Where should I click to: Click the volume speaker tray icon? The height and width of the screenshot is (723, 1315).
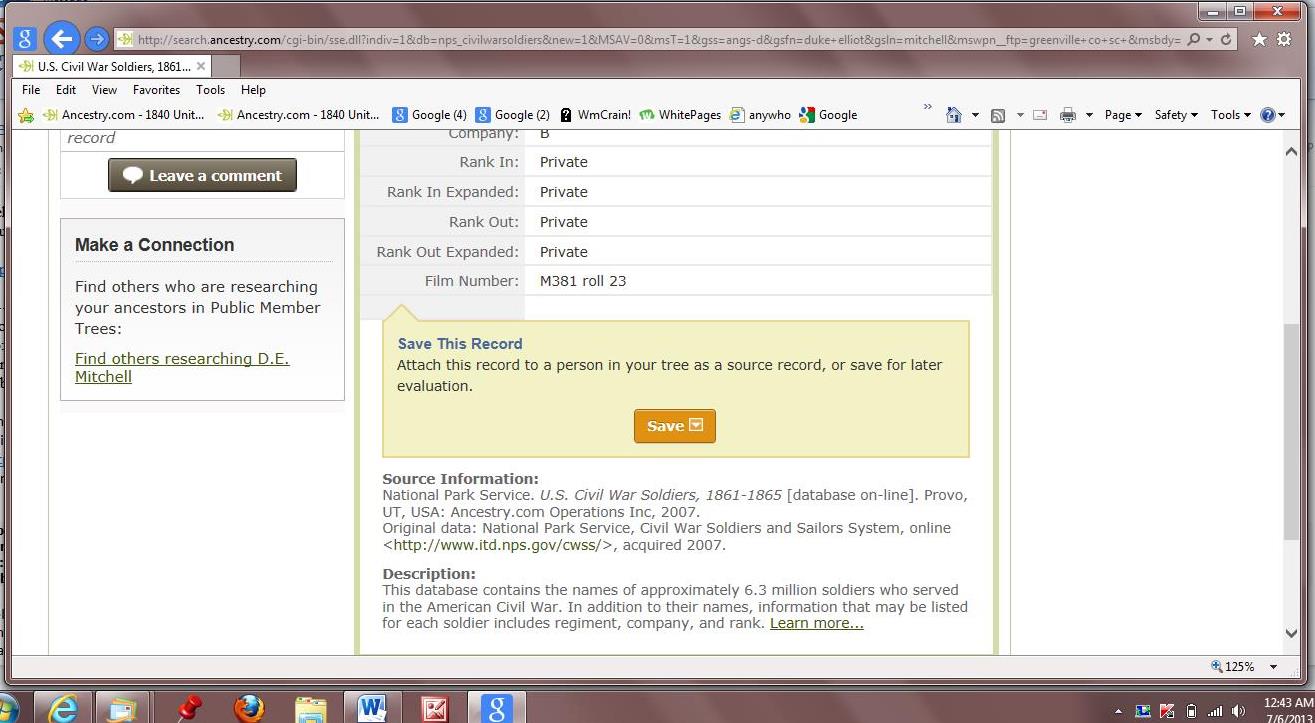[1239, 711]
